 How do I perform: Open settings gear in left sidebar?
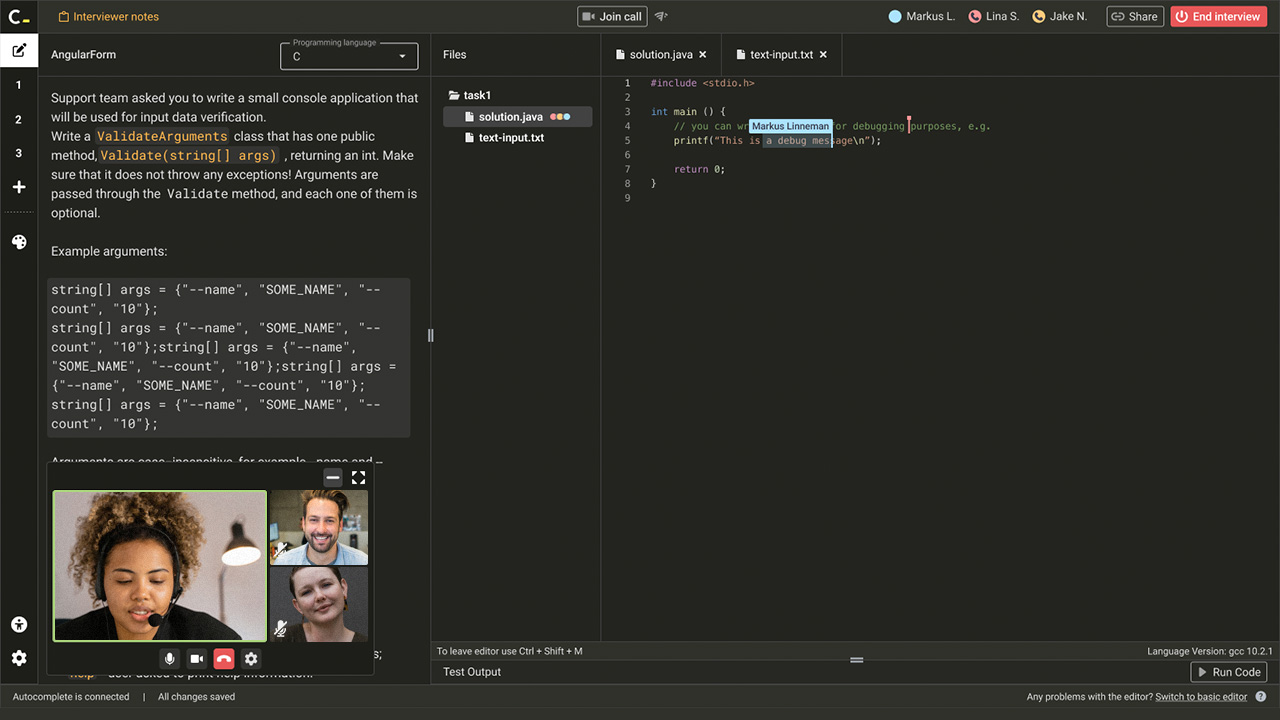(x=19, y=658)
